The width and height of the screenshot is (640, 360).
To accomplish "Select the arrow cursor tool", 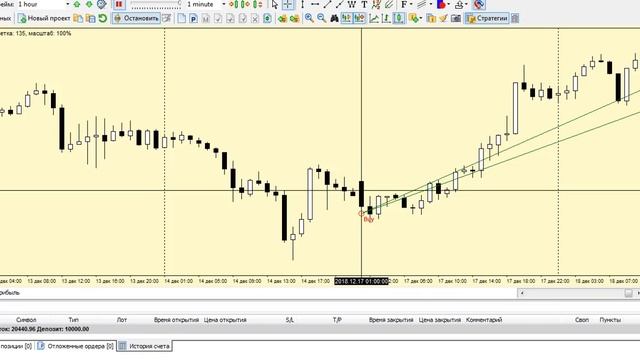I will pyautogui.click(x=275, y=4).
